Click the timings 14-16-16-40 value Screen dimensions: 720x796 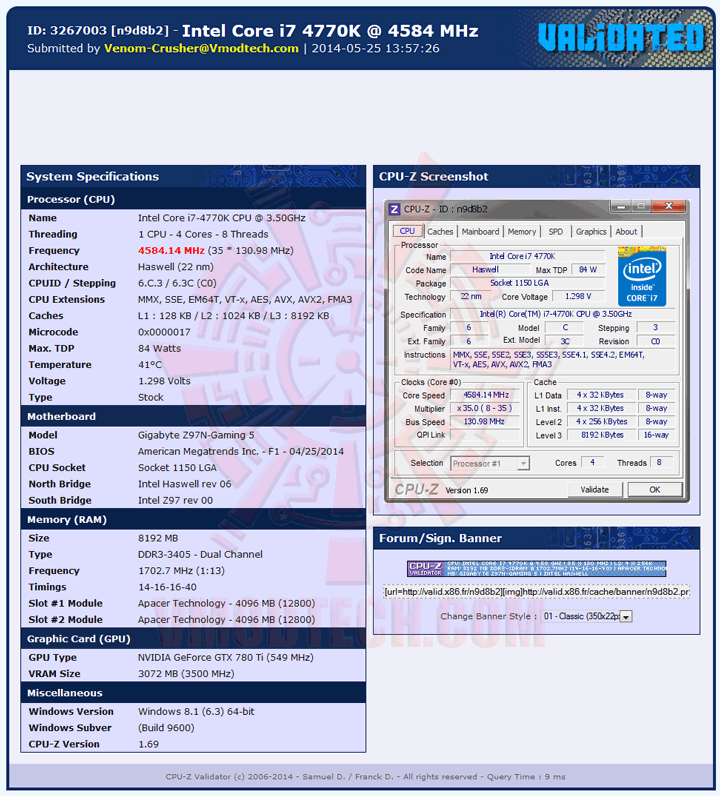pyautogui.click(x=167, y=587)
